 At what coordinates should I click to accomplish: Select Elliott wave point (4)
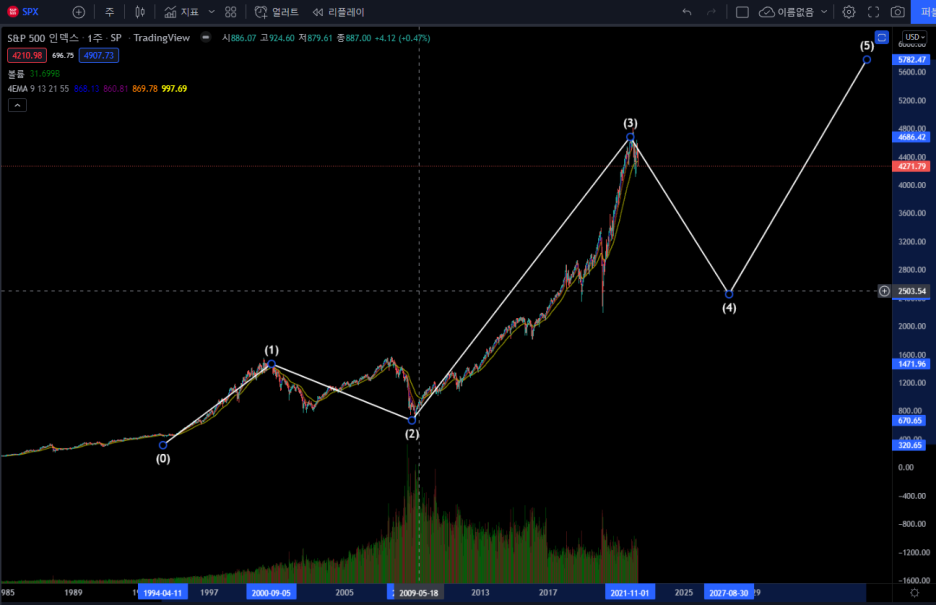[729, 294]
